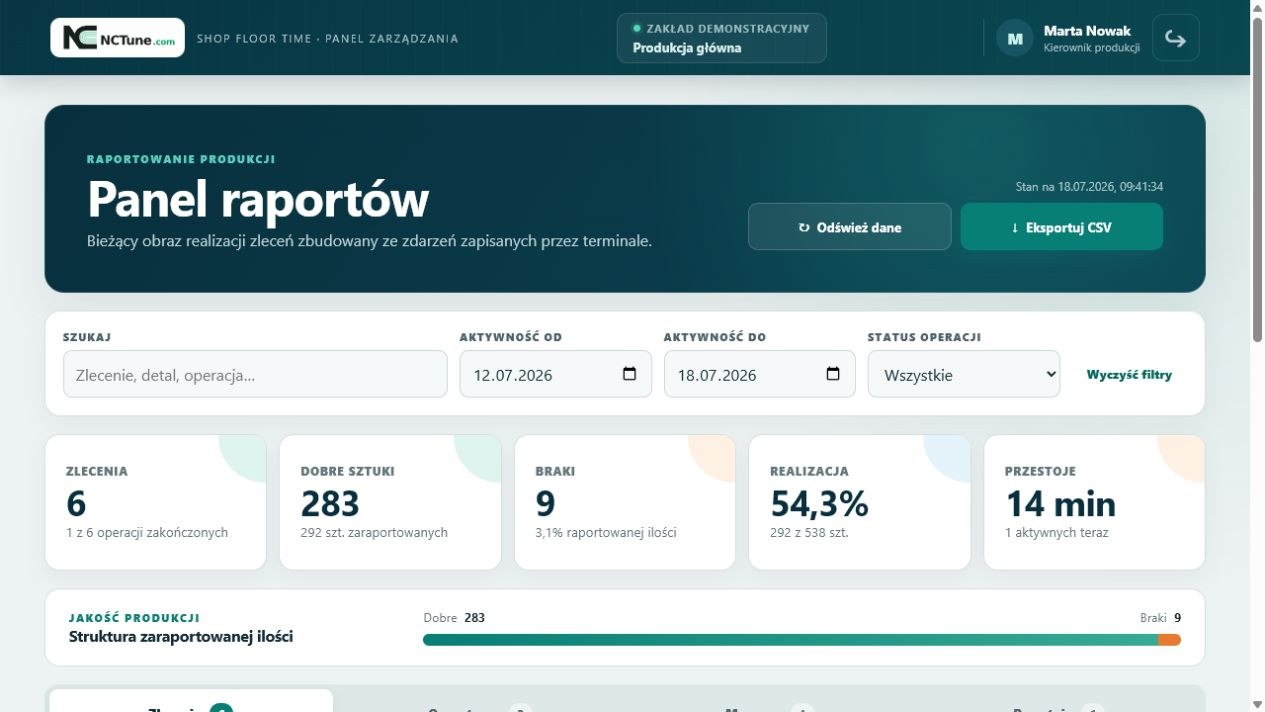Select the Realizacja 54,3% card
Screen dimensions: 1265x712
point(860,502)
